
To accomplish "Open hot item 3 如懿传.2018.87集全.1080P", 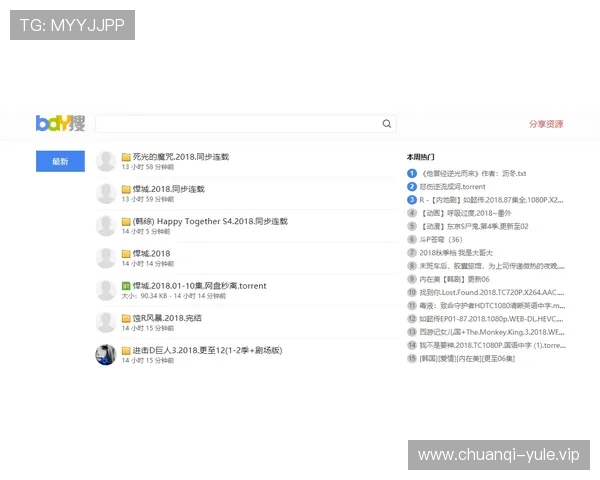I will pos(491,200).
